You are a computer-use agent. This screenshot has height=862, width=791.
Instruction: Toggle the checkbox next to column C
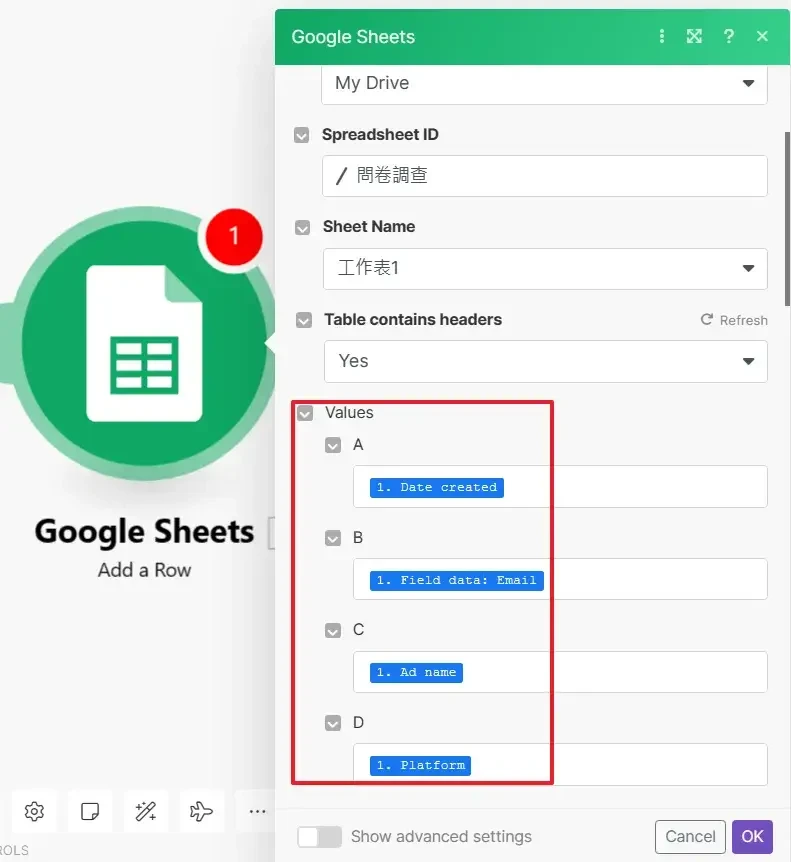(x=333, y=631)
